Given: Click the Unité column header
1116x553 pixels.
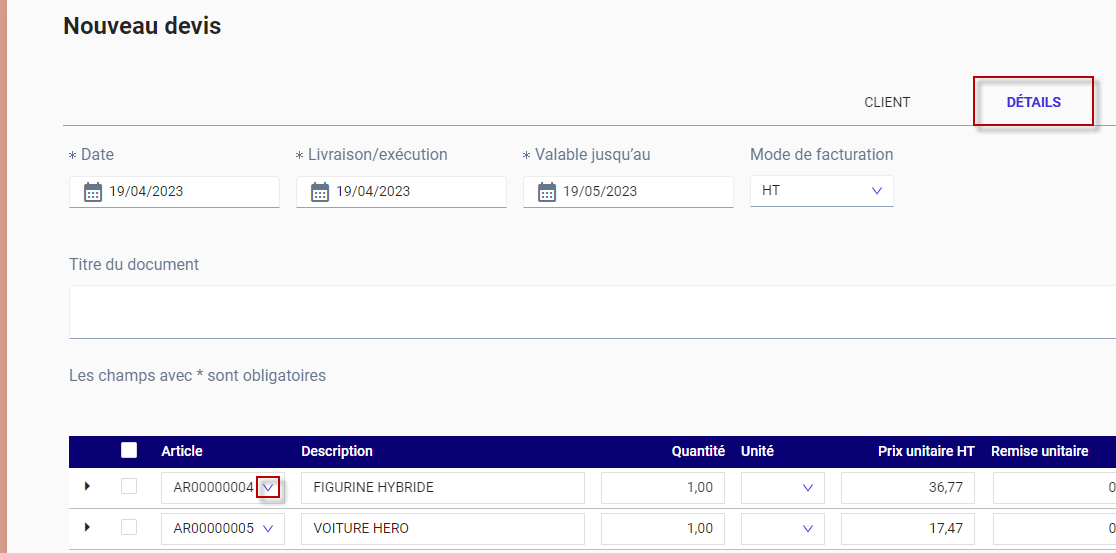Looking at the screenshot, I should click(x=757, y=451).
